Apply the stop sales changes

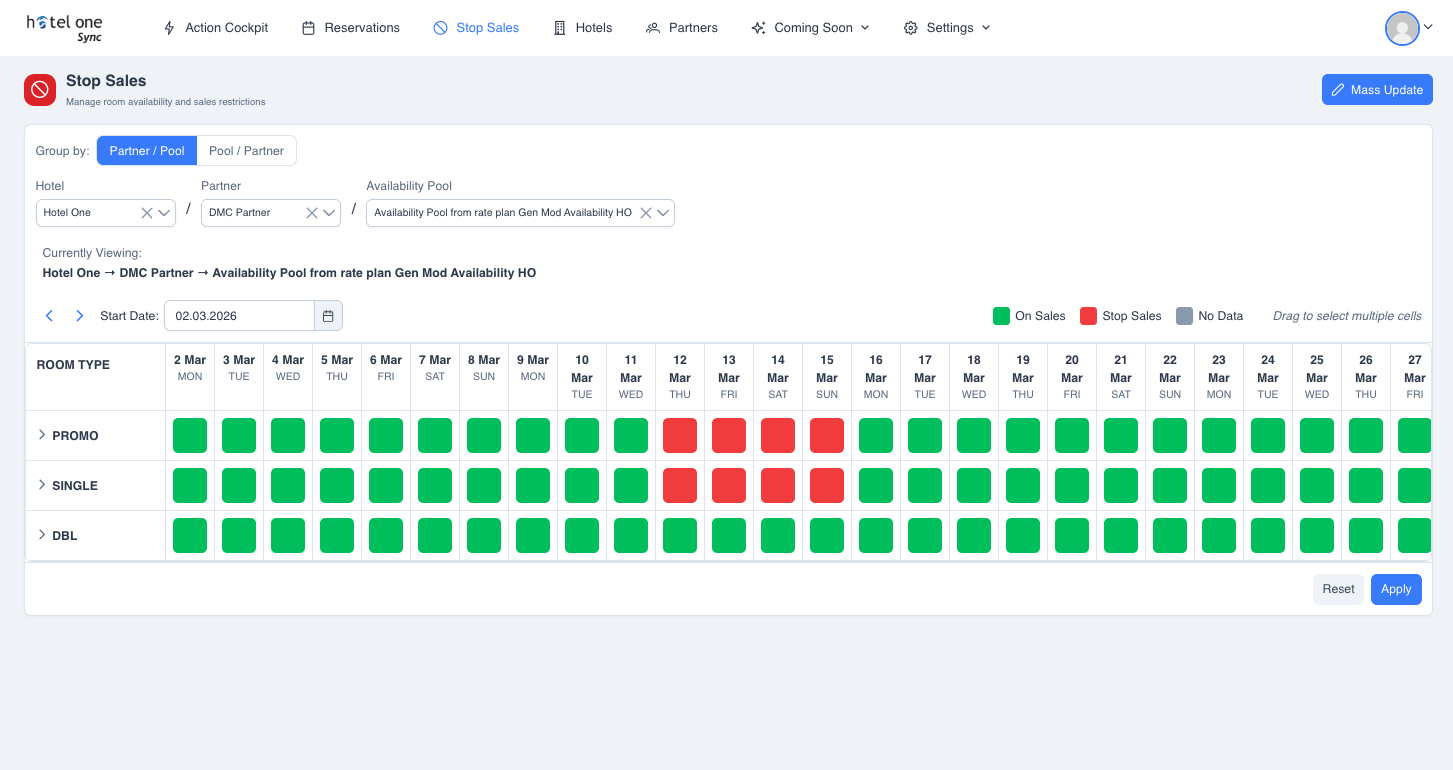click(1396, 589)
